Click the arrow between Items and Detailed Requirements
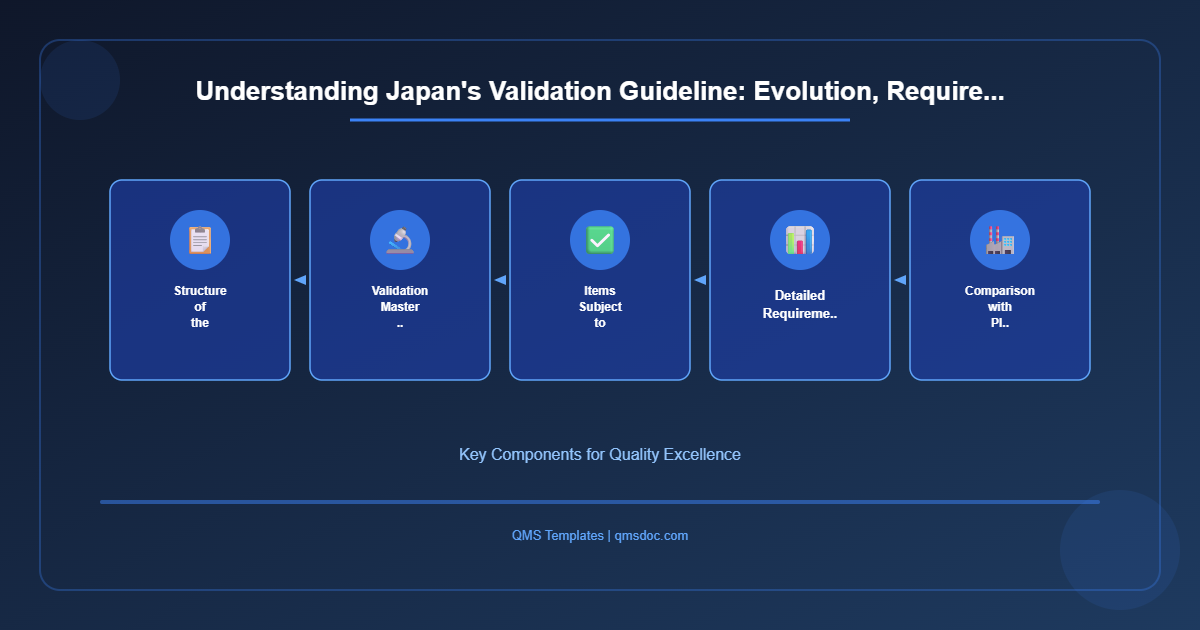The image size is (1200, 630). 700,280
